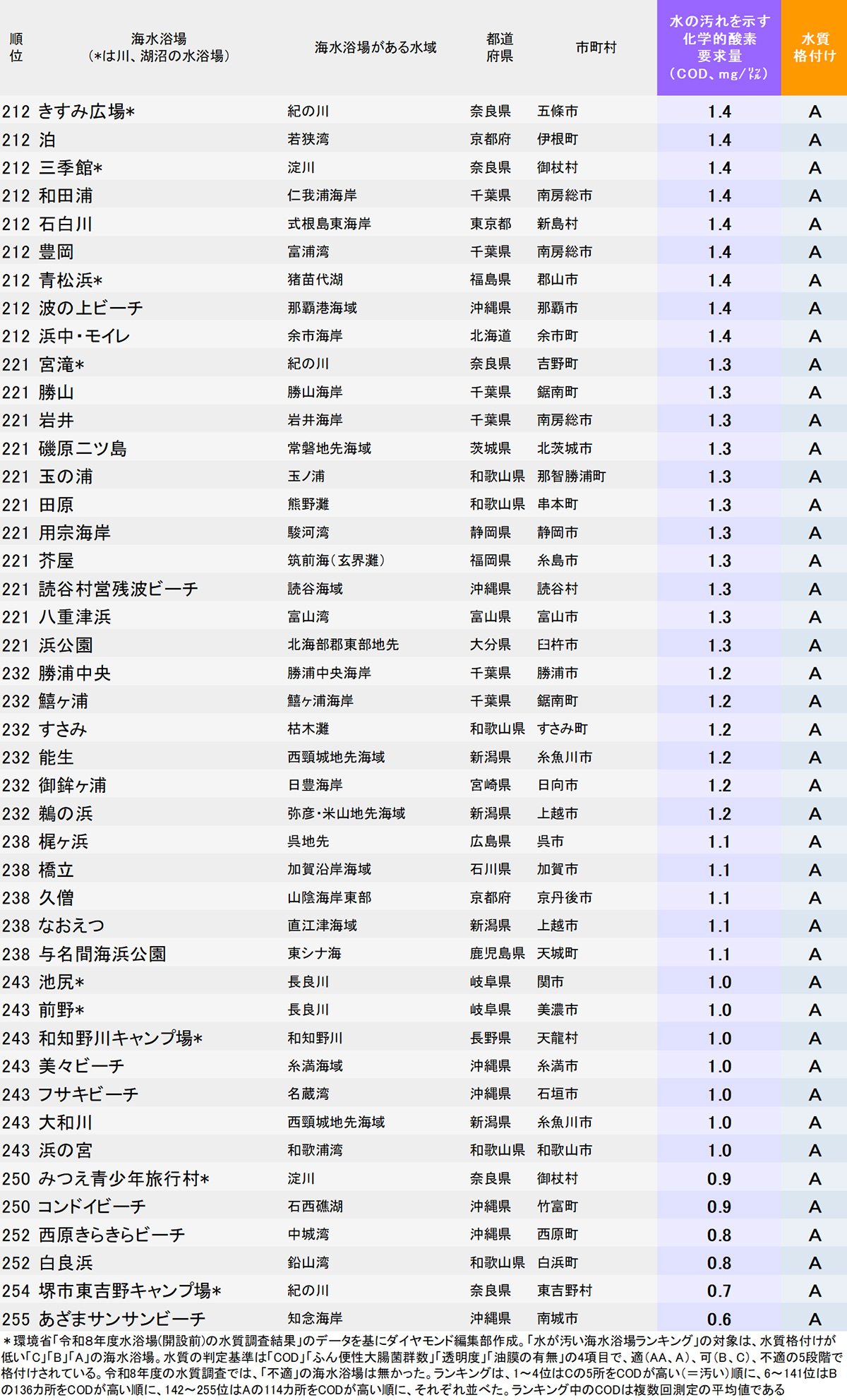Image resolution: width=847 pixels, height=1400 pixels.
Task: Click beach name 勝浦中央
Action: click(75, 674)
